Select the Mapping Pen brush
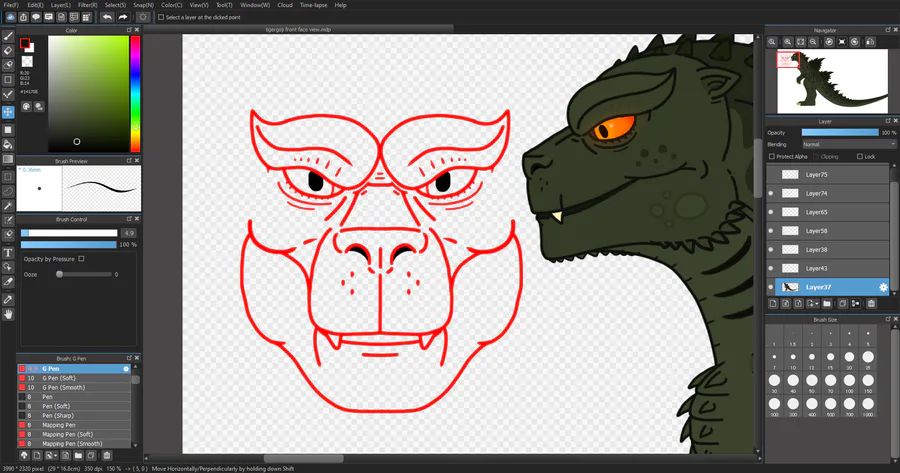Viewport: 900px width, 473px height. point(74,425)
